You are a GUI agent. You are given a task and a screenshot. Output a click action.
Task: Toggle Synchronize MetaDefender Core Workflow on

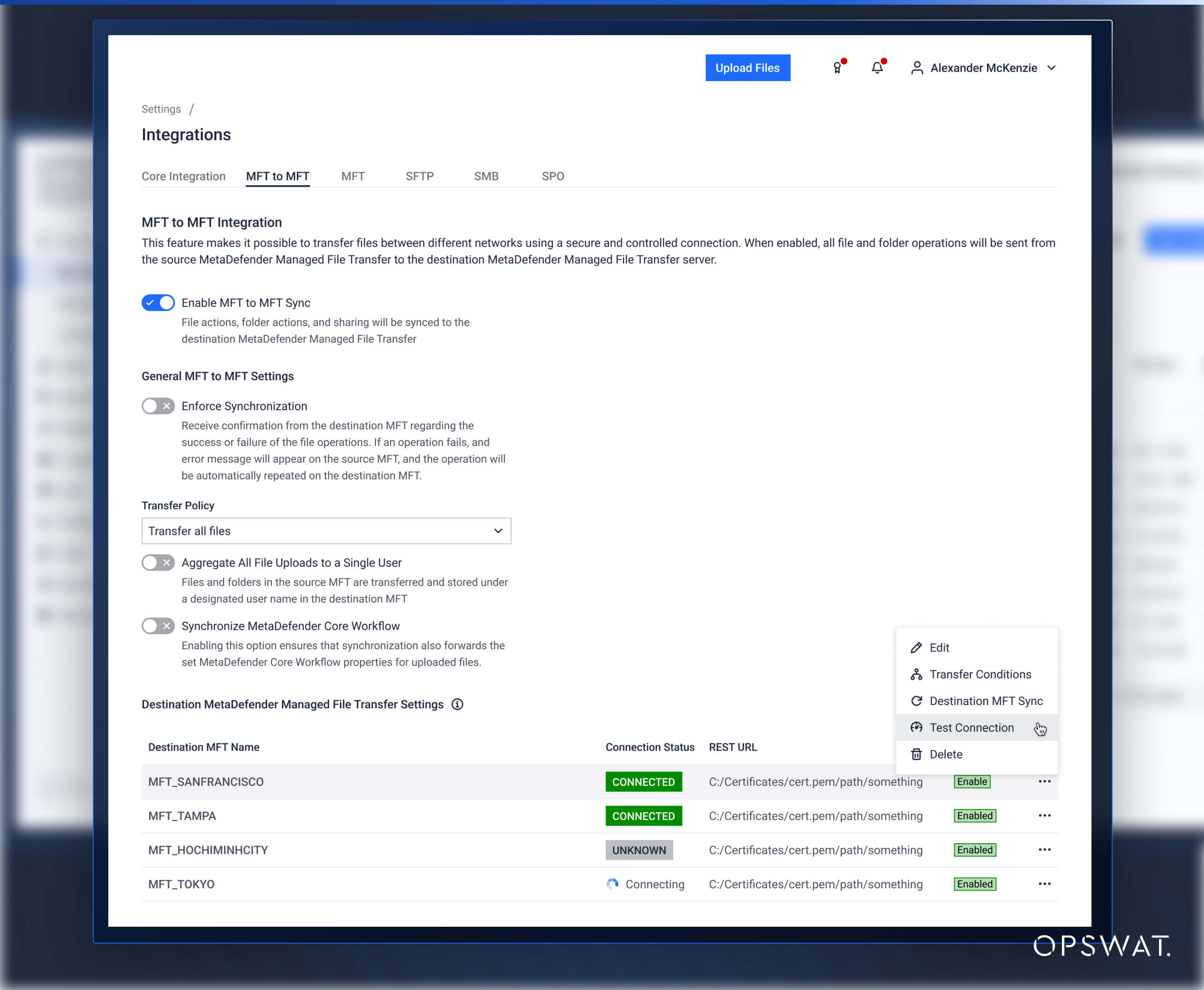click(158, 626)
